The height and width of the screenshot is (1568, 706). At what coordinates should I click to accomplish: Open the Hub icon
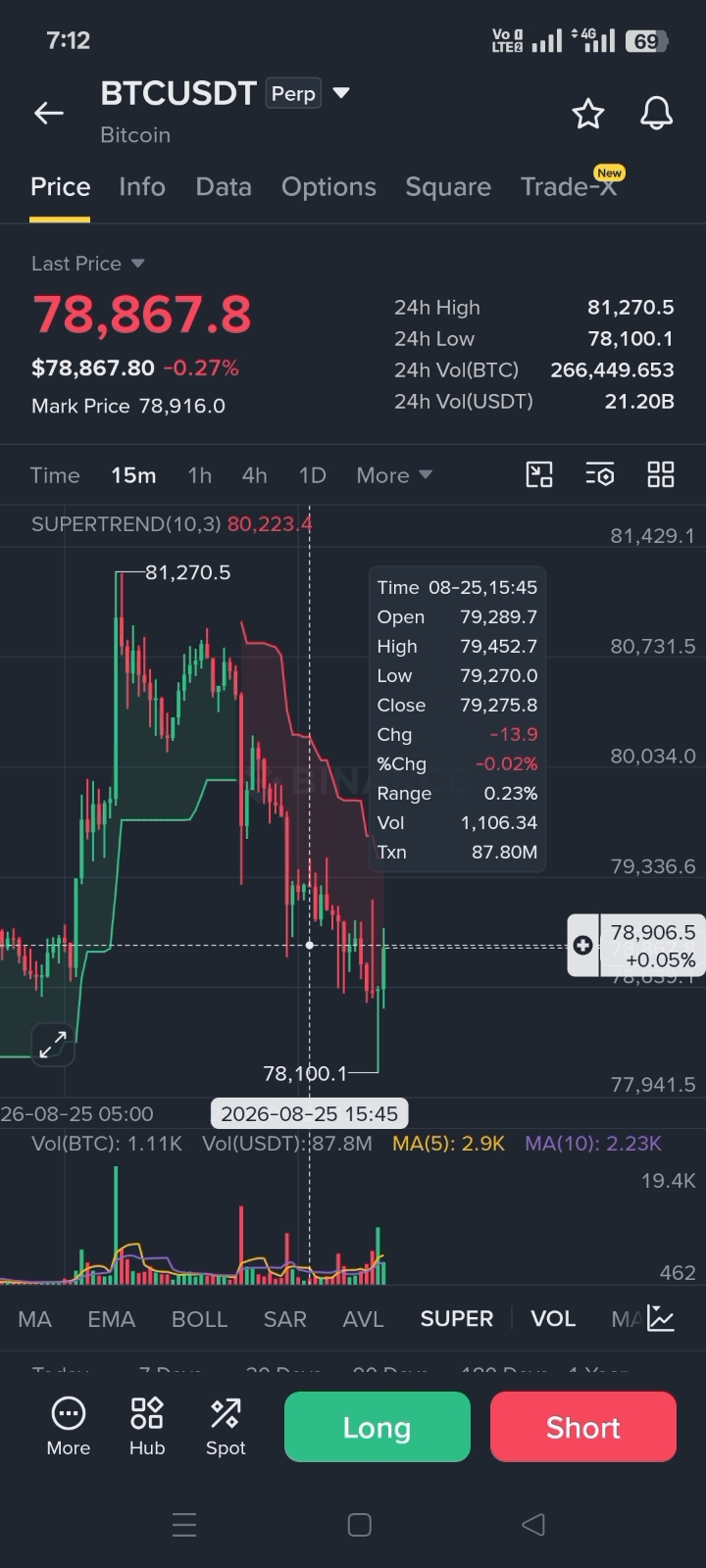click(147, 1427)
